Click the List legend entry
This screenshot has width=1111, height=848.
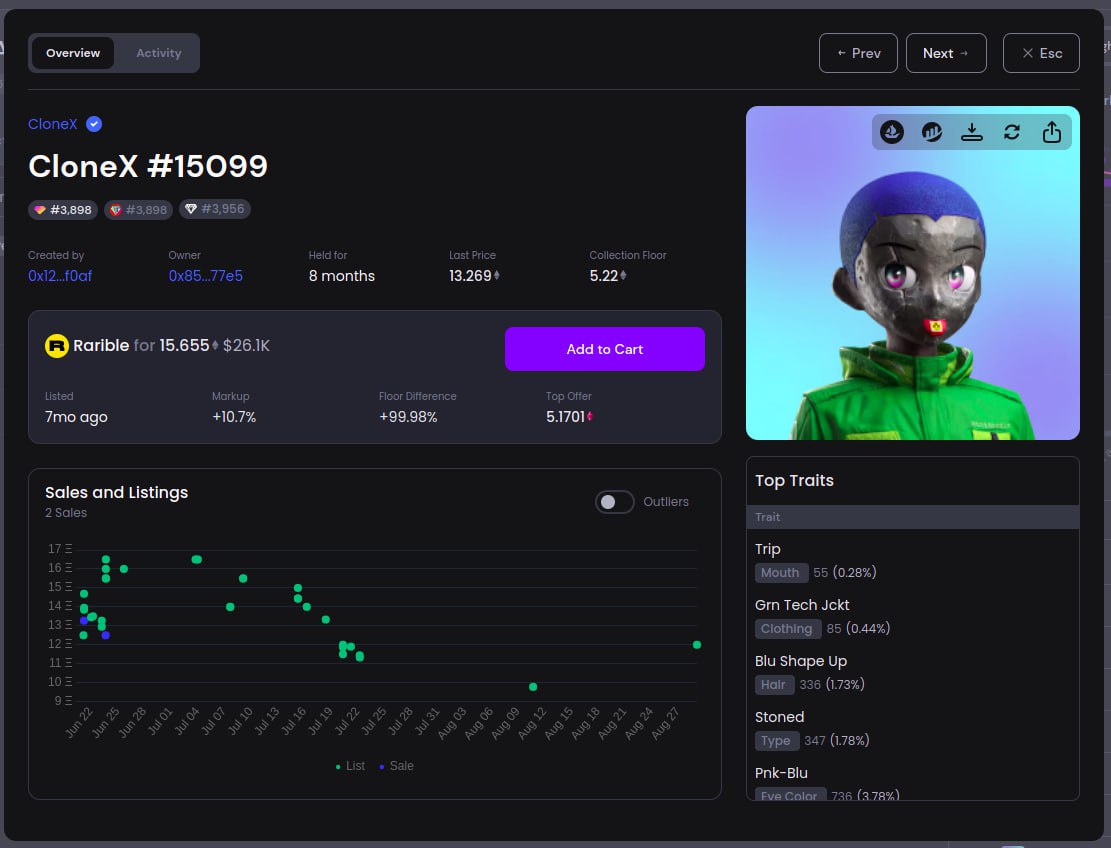tap(350, 766)
